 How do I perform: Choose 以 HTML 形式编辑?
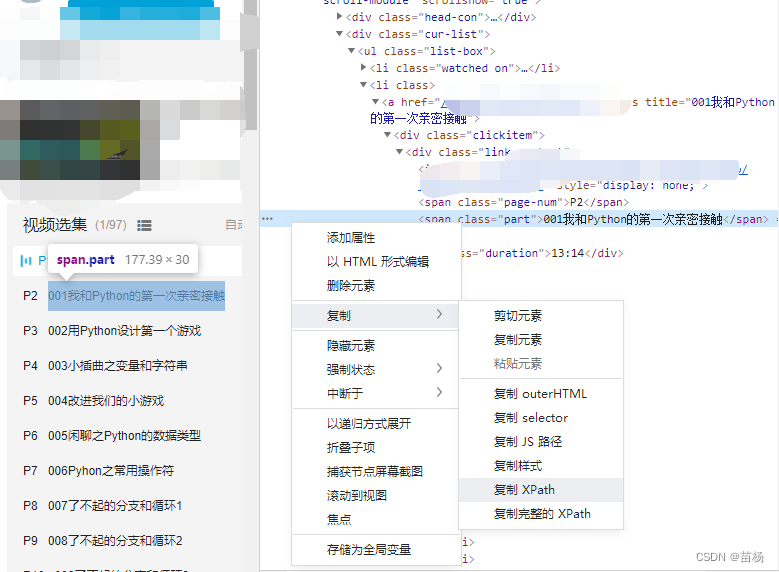coord(376,261)
